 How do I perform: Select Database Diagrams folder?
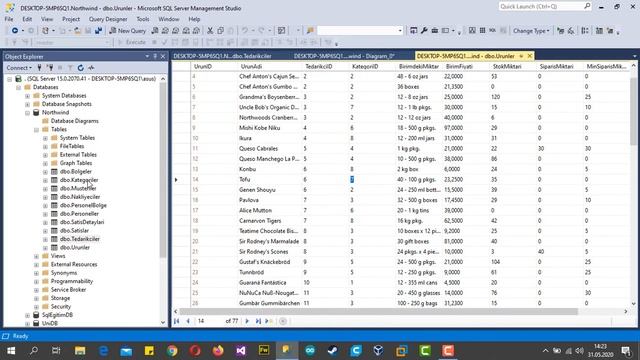[x=75, y=121]
